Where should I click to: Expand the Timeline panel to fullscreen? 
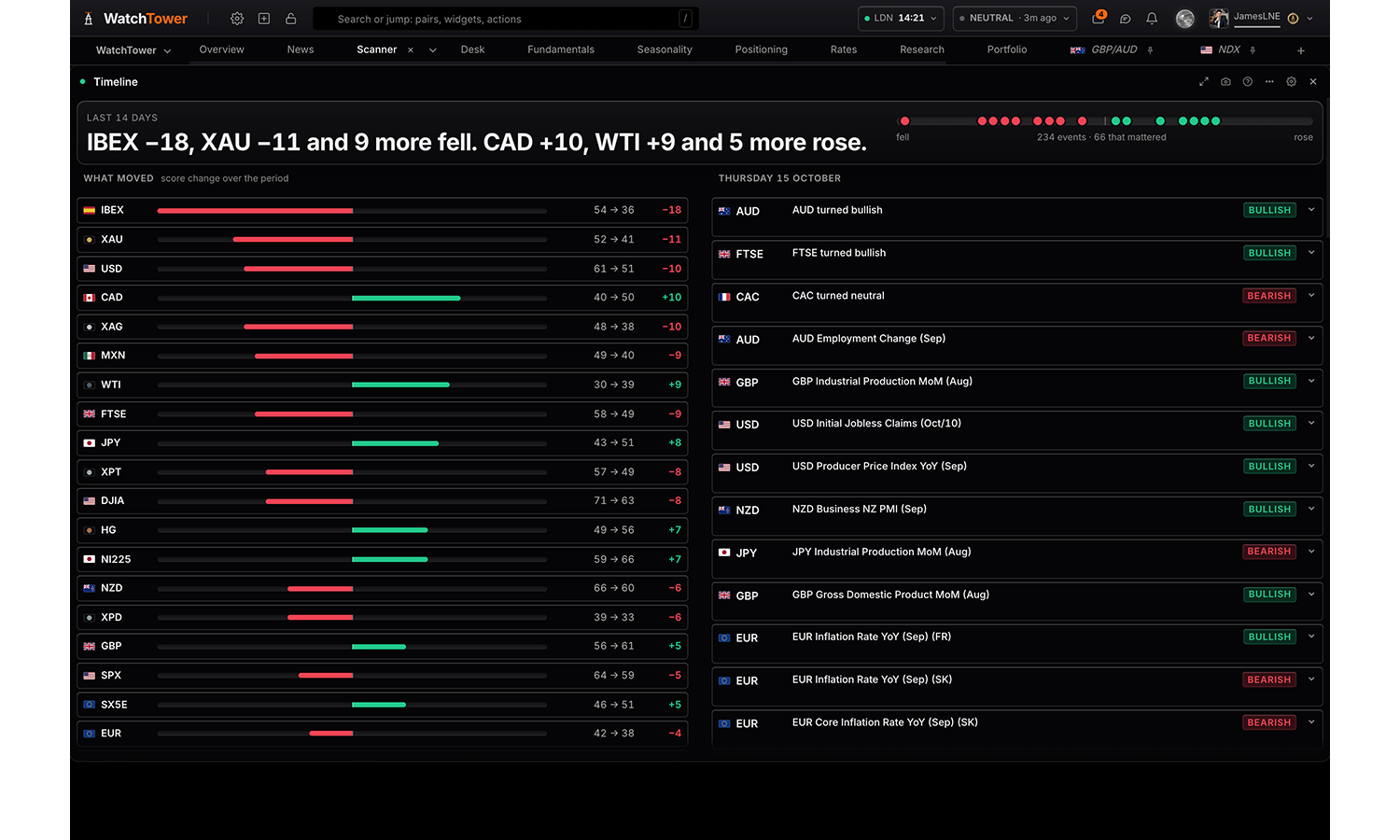pyautogui.click(x=1204, y=82)
